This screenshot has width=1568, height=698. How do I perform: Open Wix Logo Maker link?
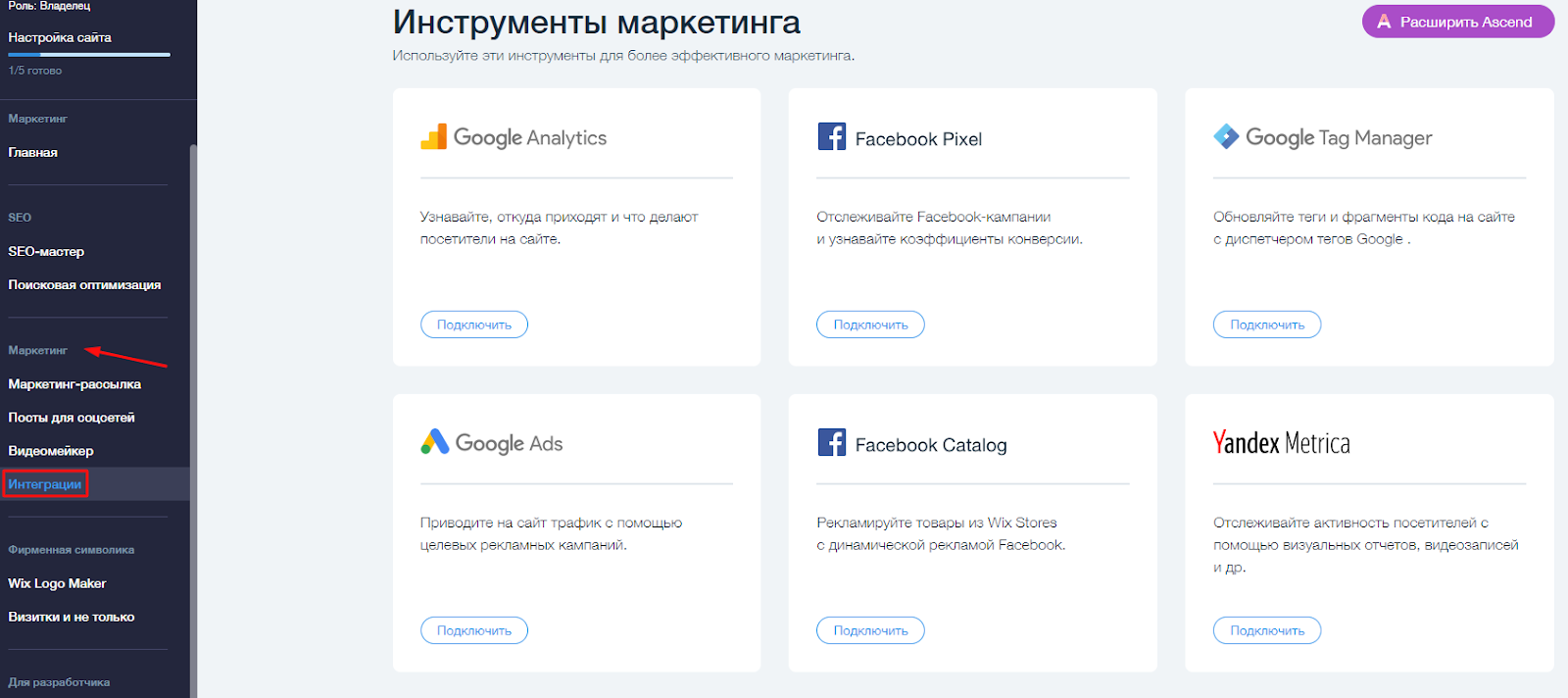tap(57, 583)
